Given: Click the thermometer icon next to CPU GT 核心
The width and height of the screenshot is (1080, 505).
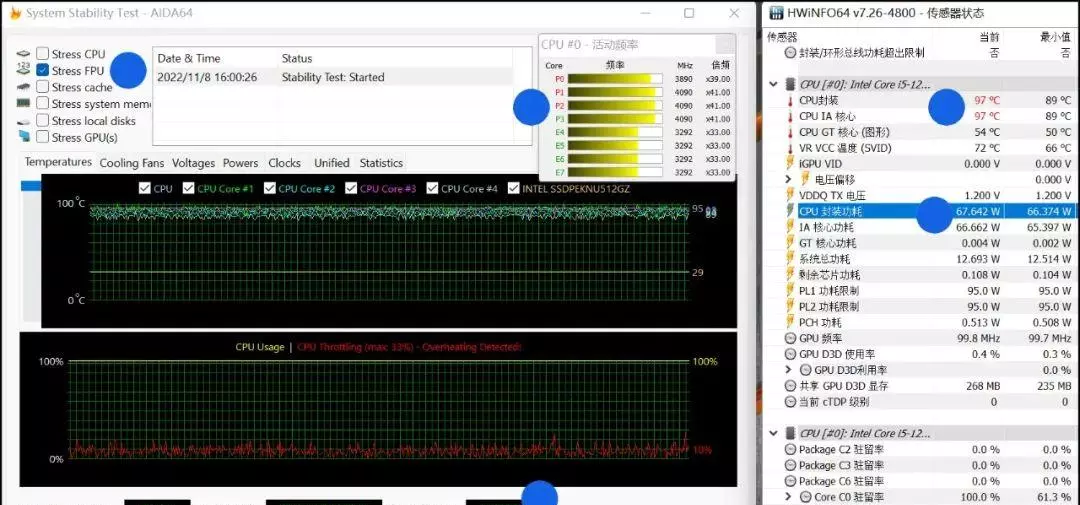Looking at the screenshot, I should (x=791, y=132).
